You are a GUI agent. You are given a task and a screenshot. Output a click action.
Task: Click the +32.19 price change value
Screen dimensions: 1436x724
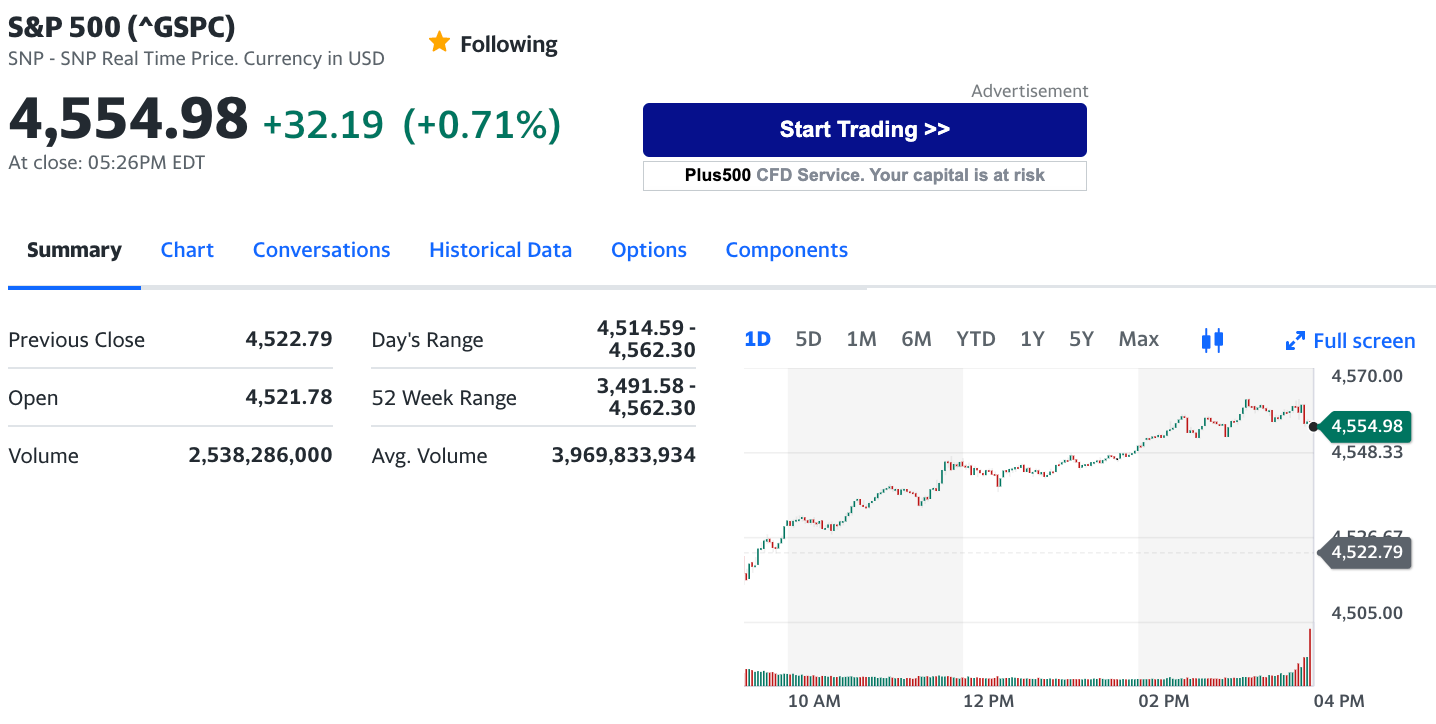[x=323, y=125]
